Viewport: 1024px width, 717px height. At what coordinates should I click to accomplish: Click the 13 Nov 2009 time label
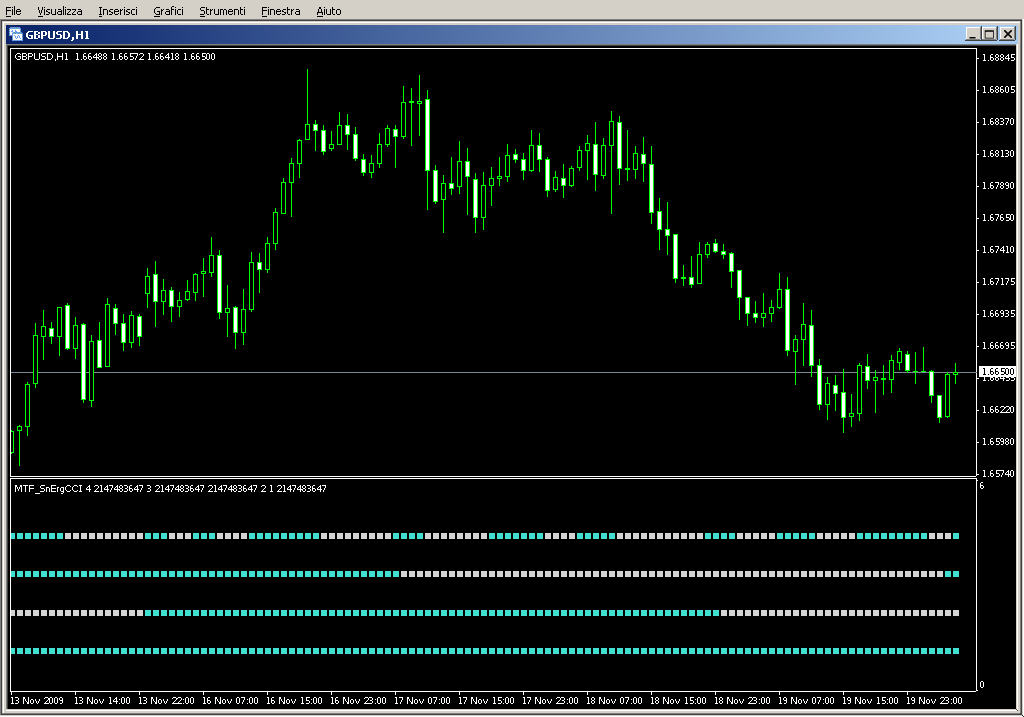(x=37, y=701)
